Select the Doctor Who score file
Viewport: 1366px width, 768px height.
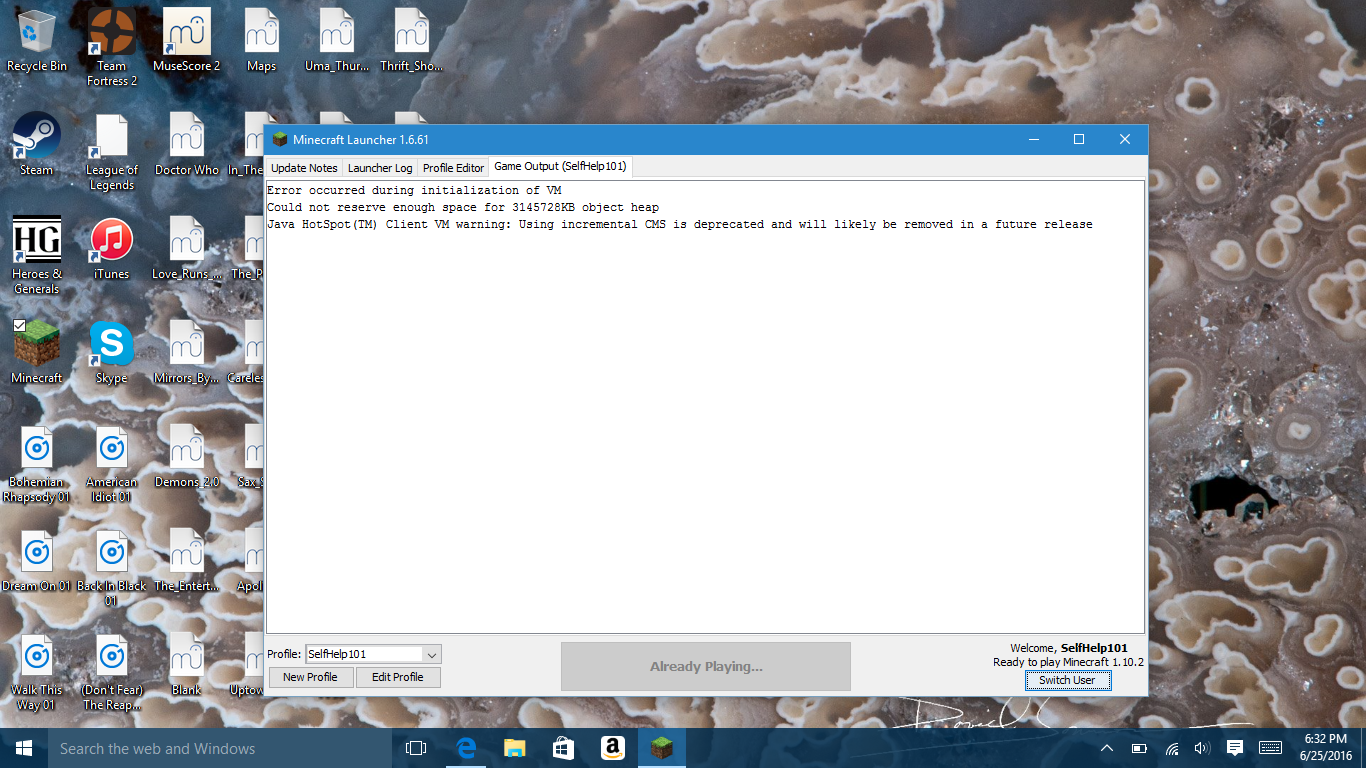[187, 145]
